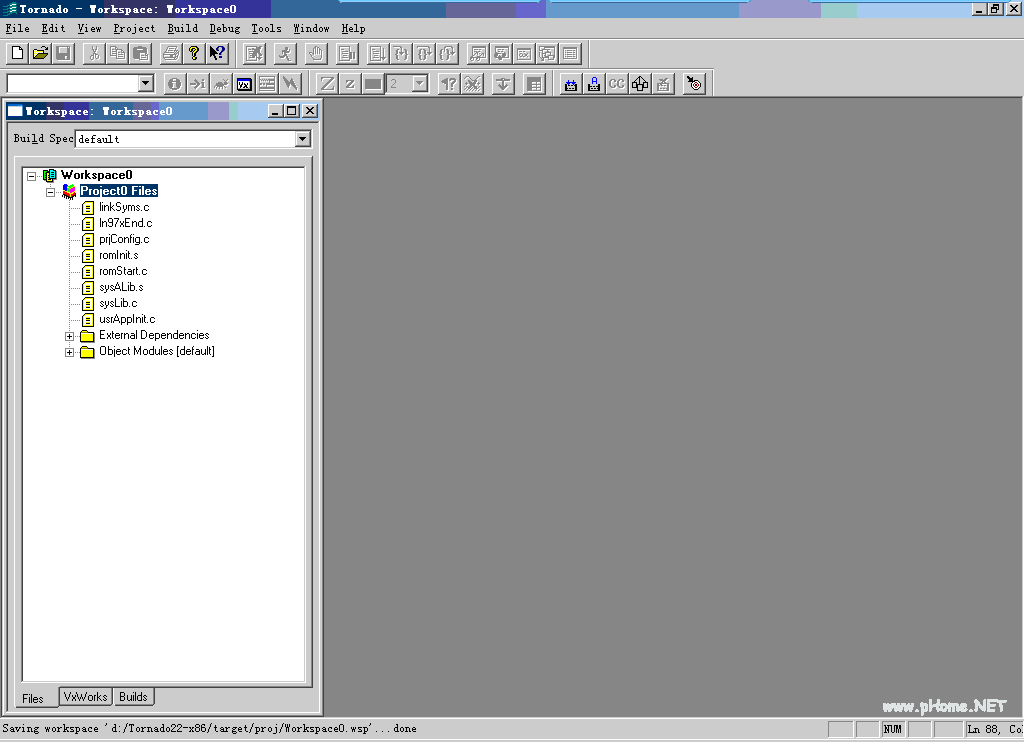
Task: Click the hand interrupt debug icon
Action: pos(316,54)
